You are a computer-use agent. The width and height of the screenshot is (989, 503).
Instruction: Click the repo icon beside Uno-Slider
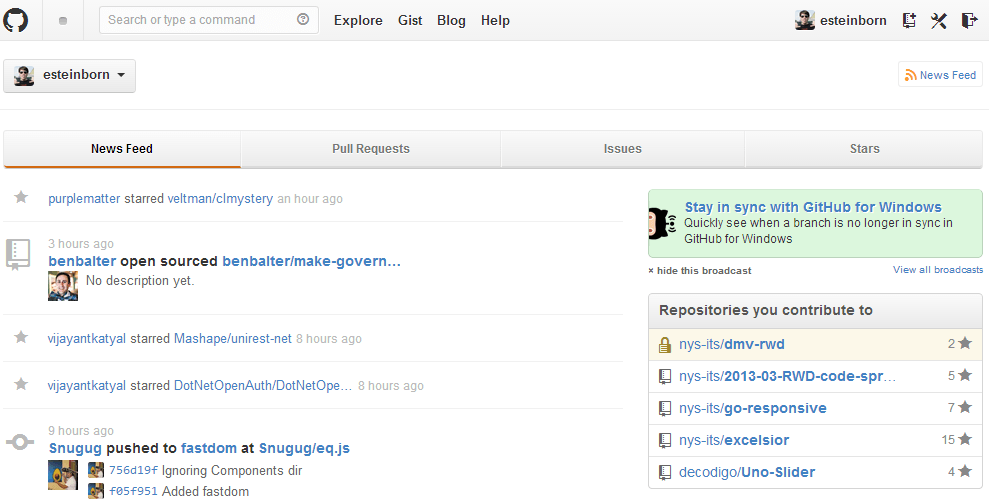(x=664, y=472)
